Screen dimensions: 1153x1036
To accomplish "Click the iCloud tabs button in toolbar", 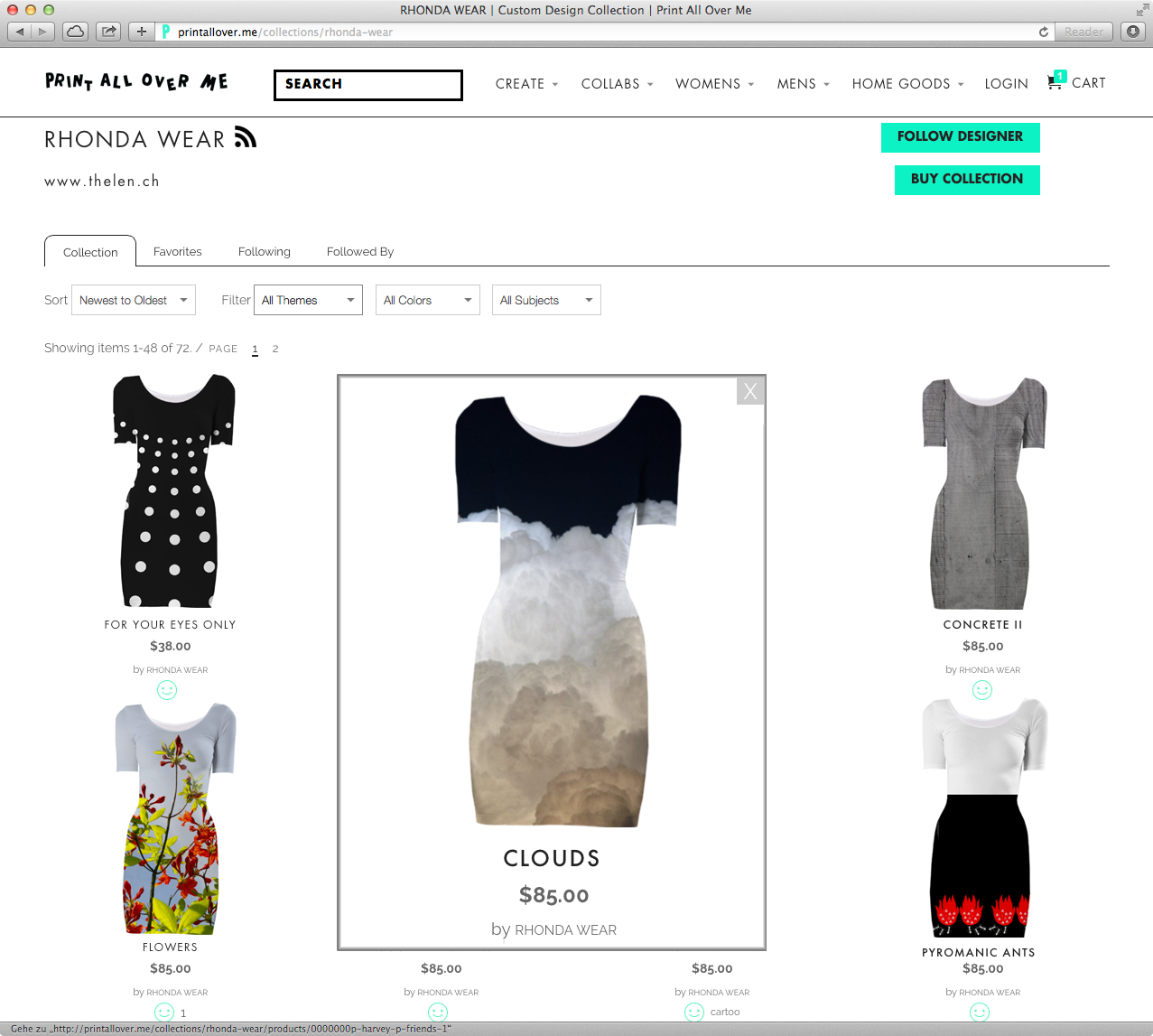I will [76, 32].
